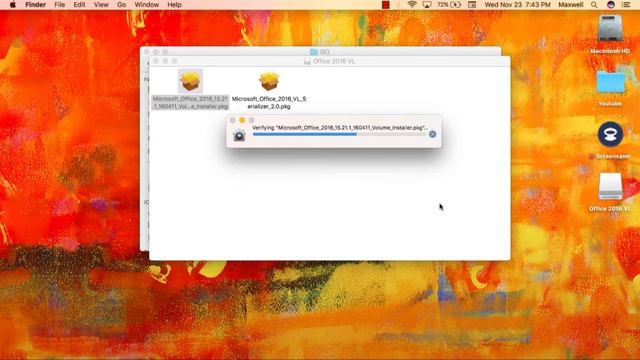Open Spotlight search
The width and height of the screenshot is (640, 360).
pyautogui.click(x=594, y=5)
